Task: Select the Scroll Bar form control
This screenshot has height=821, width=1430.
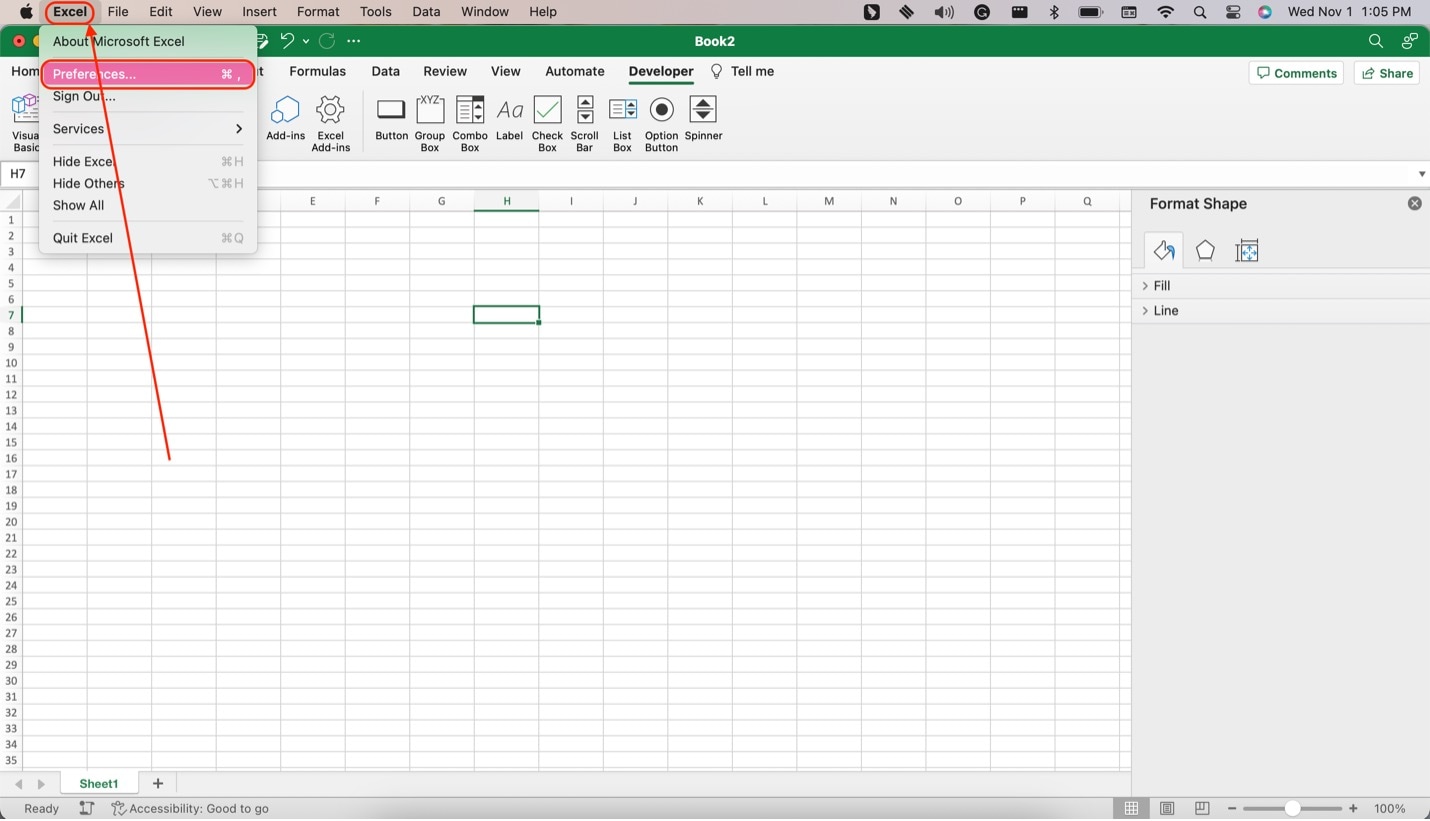Action: (585, 124)
